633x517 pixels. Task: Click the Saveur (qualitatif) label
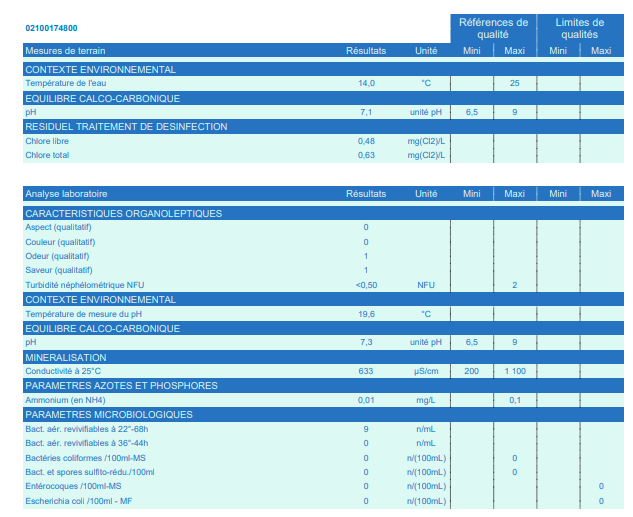coord(59,270)
